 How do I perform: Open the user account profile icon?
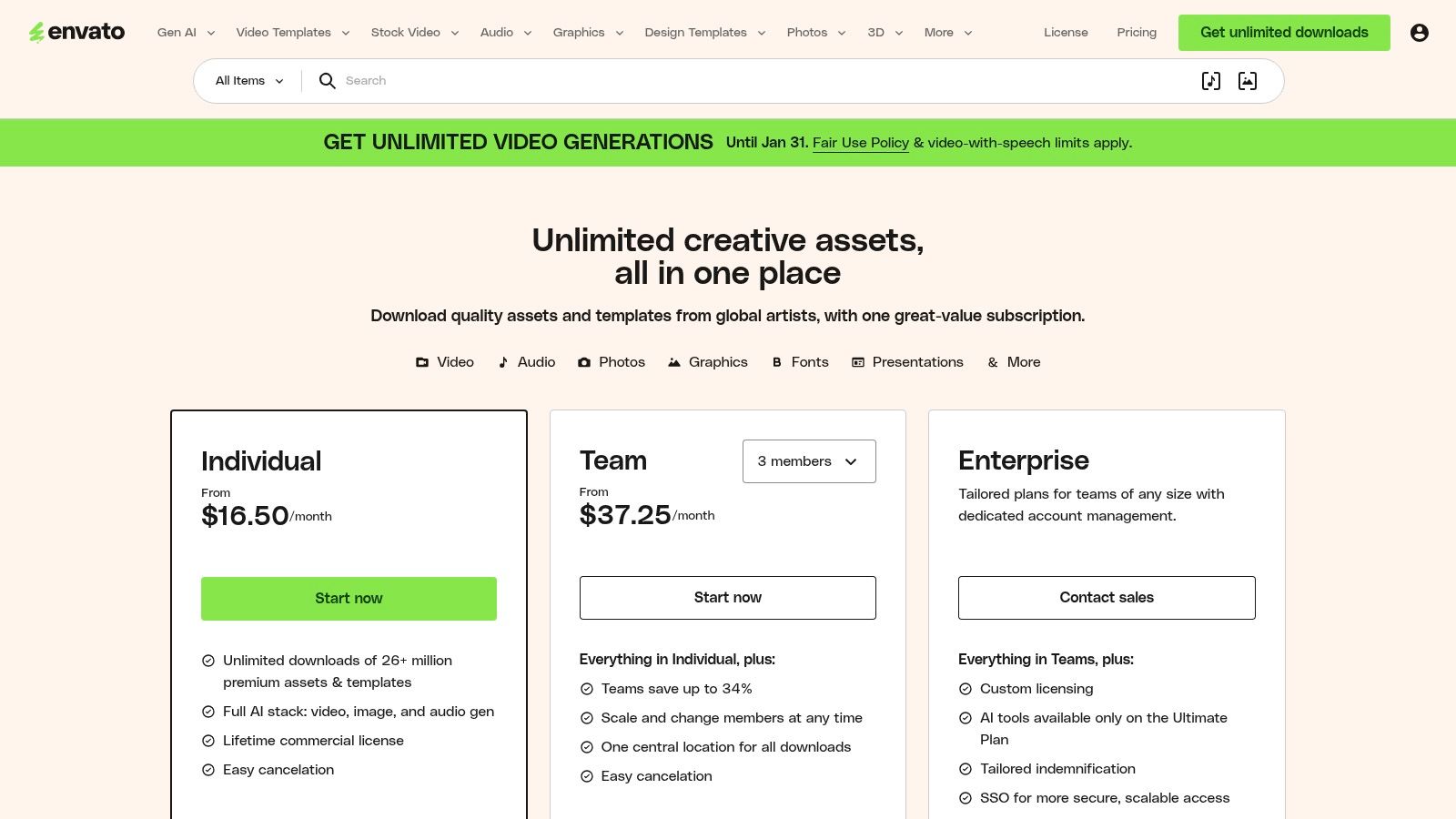(x=1420, y=32)
